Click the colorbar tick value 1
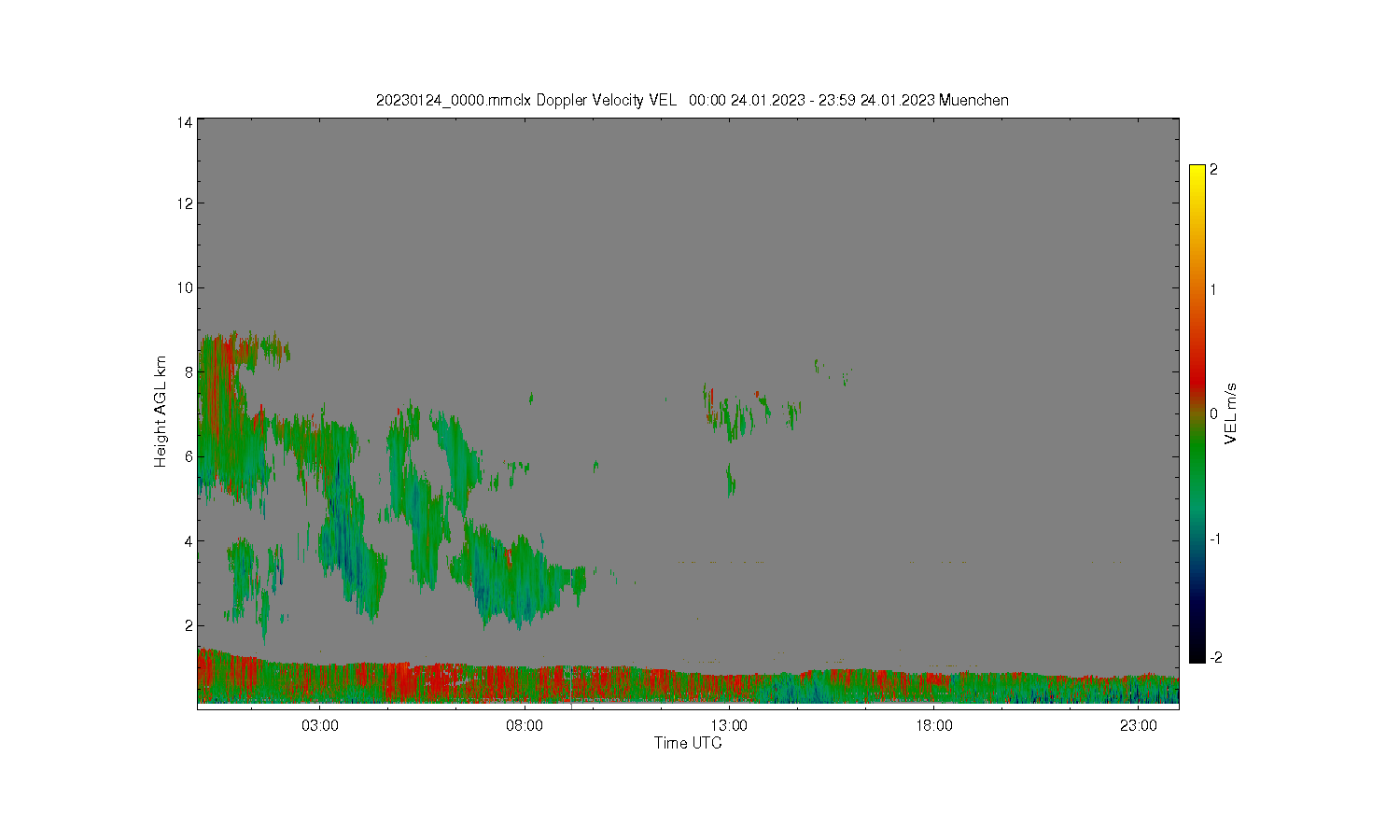1400x840 pixels. click(x=1213, y=289)
